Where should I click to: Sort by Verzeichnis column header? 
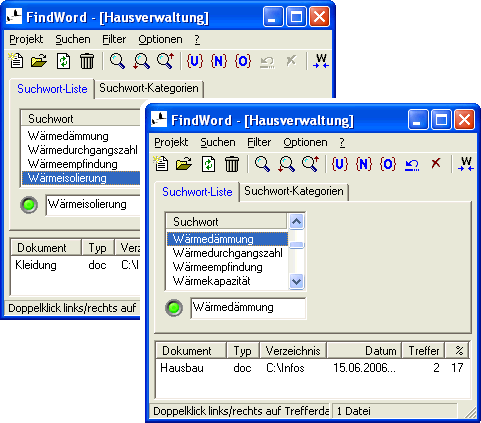[x=293, y=351]
